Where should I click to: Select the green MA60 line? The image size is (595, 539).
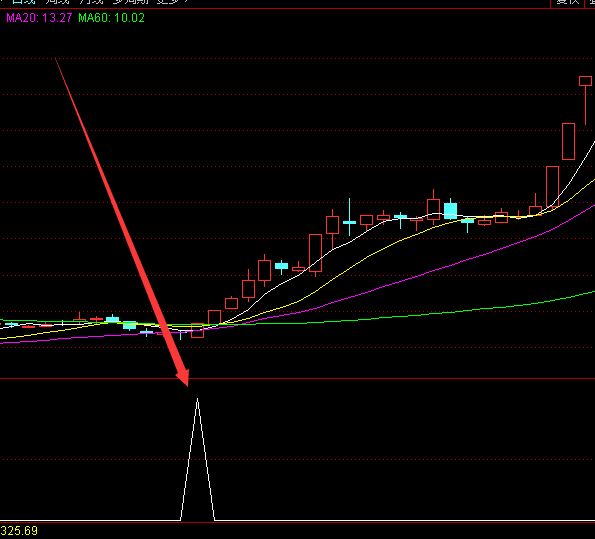[417, 314]
